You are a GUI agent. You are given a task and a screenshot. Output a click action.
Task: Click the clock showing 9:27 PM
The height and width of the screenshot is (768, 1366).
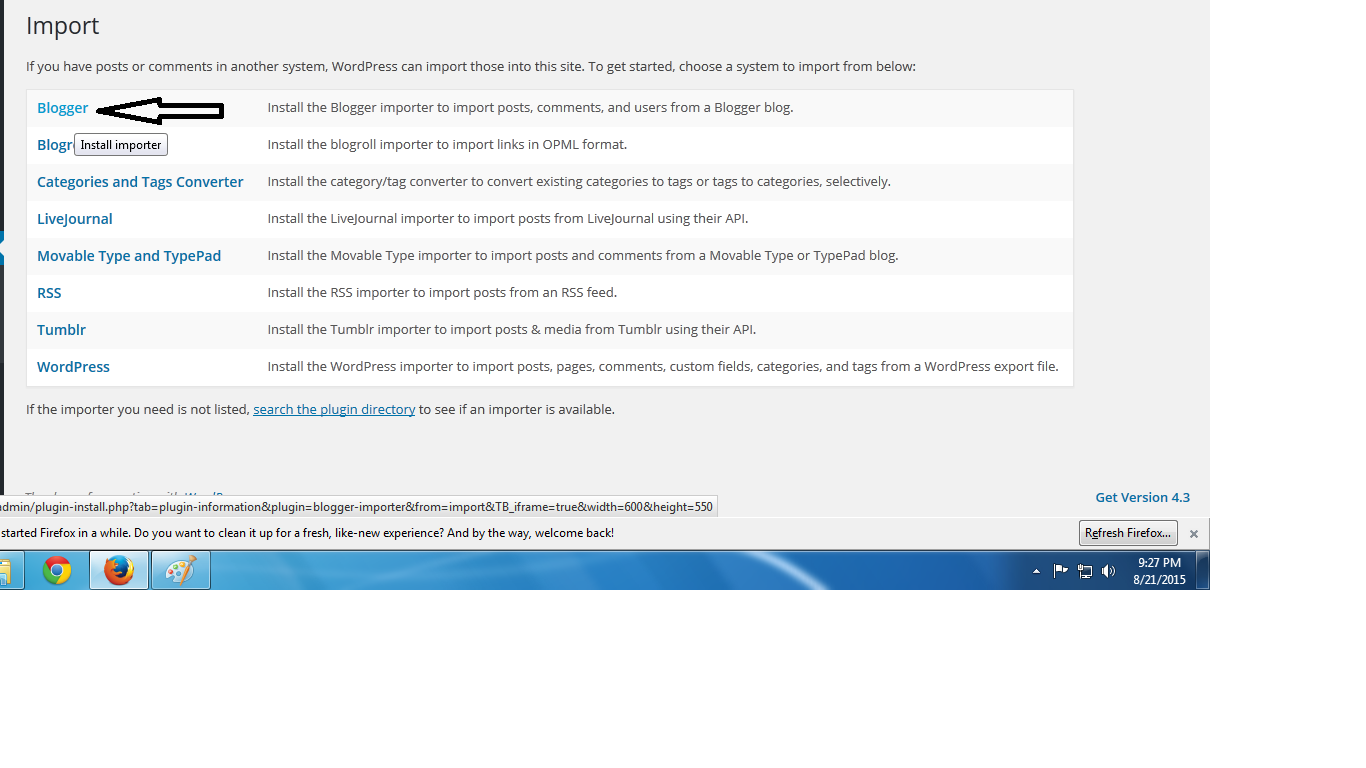point(1159,563)
